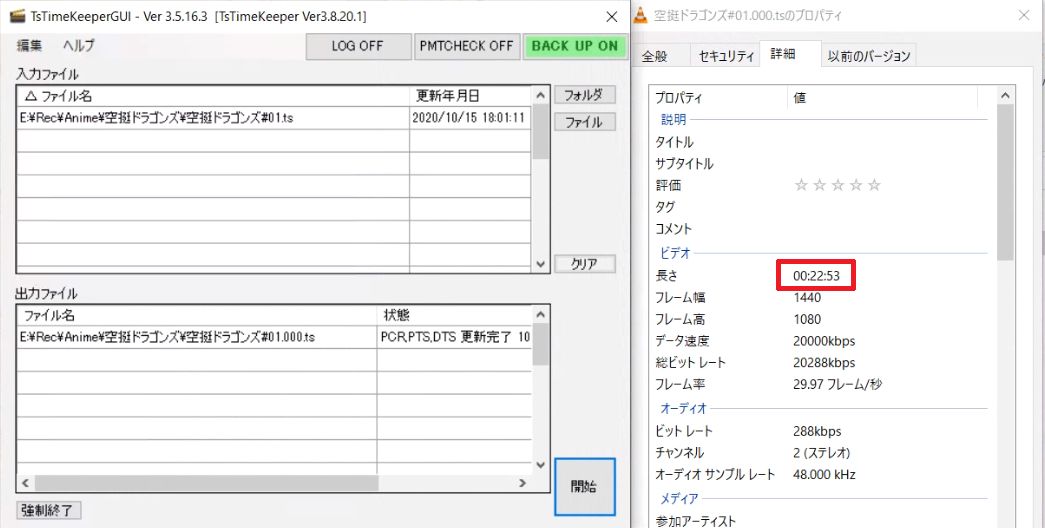Click the PCR,PTS,DTS 更新完了 status cell
1045x528 pixels.
coord(455,337)
